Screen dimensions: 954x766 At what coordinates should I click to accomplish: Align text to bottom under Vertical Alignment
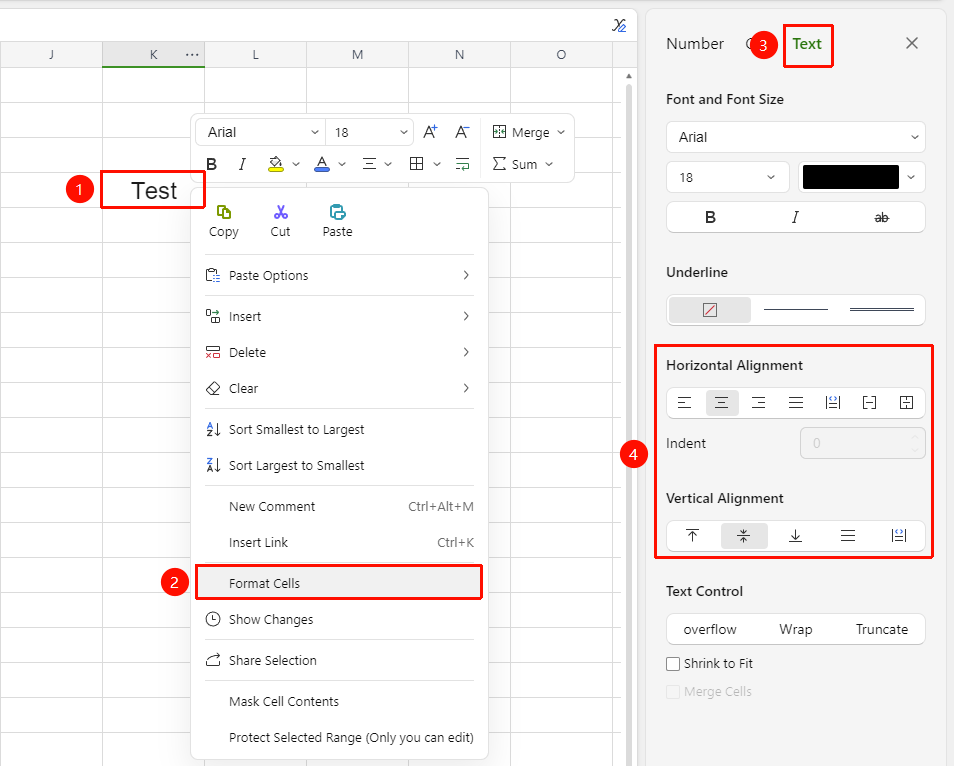(795, 535)
